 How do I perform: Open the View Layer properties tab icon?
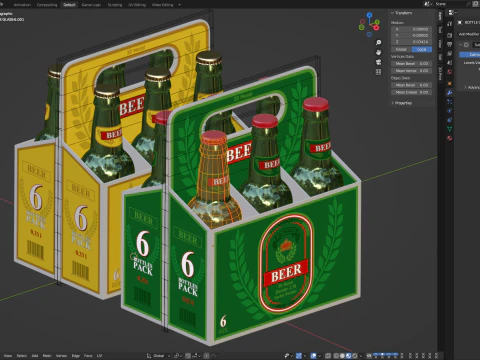point(450,53)
